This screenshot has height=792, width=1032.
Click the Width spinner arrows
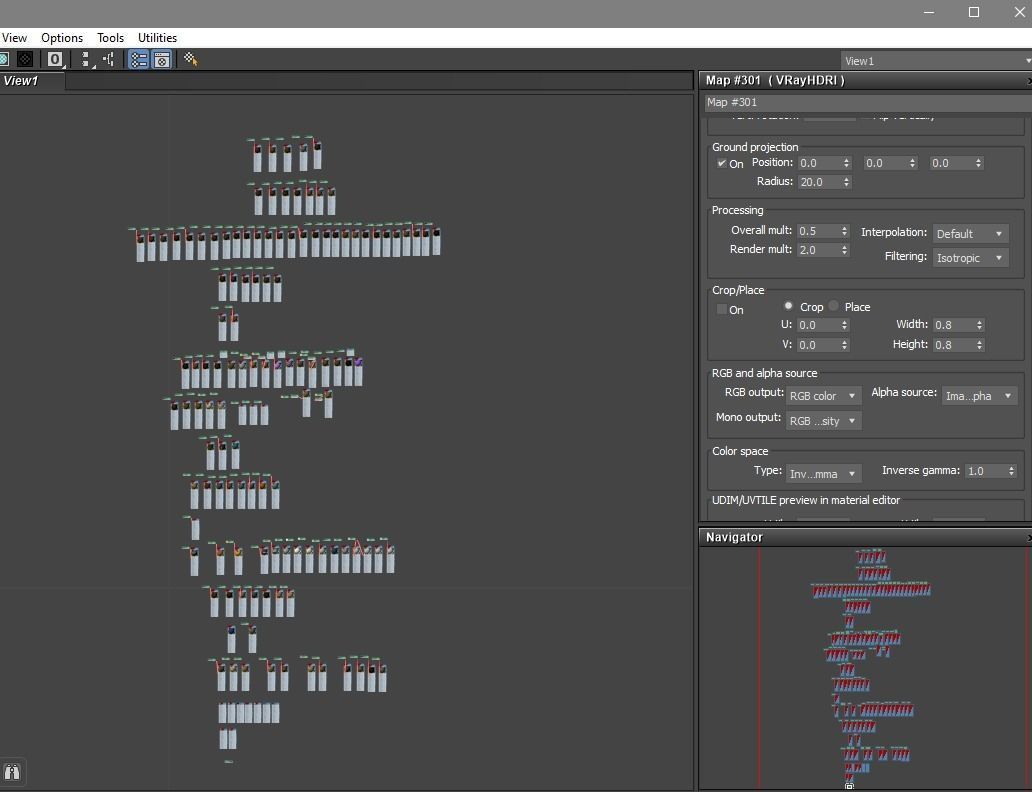979,325
